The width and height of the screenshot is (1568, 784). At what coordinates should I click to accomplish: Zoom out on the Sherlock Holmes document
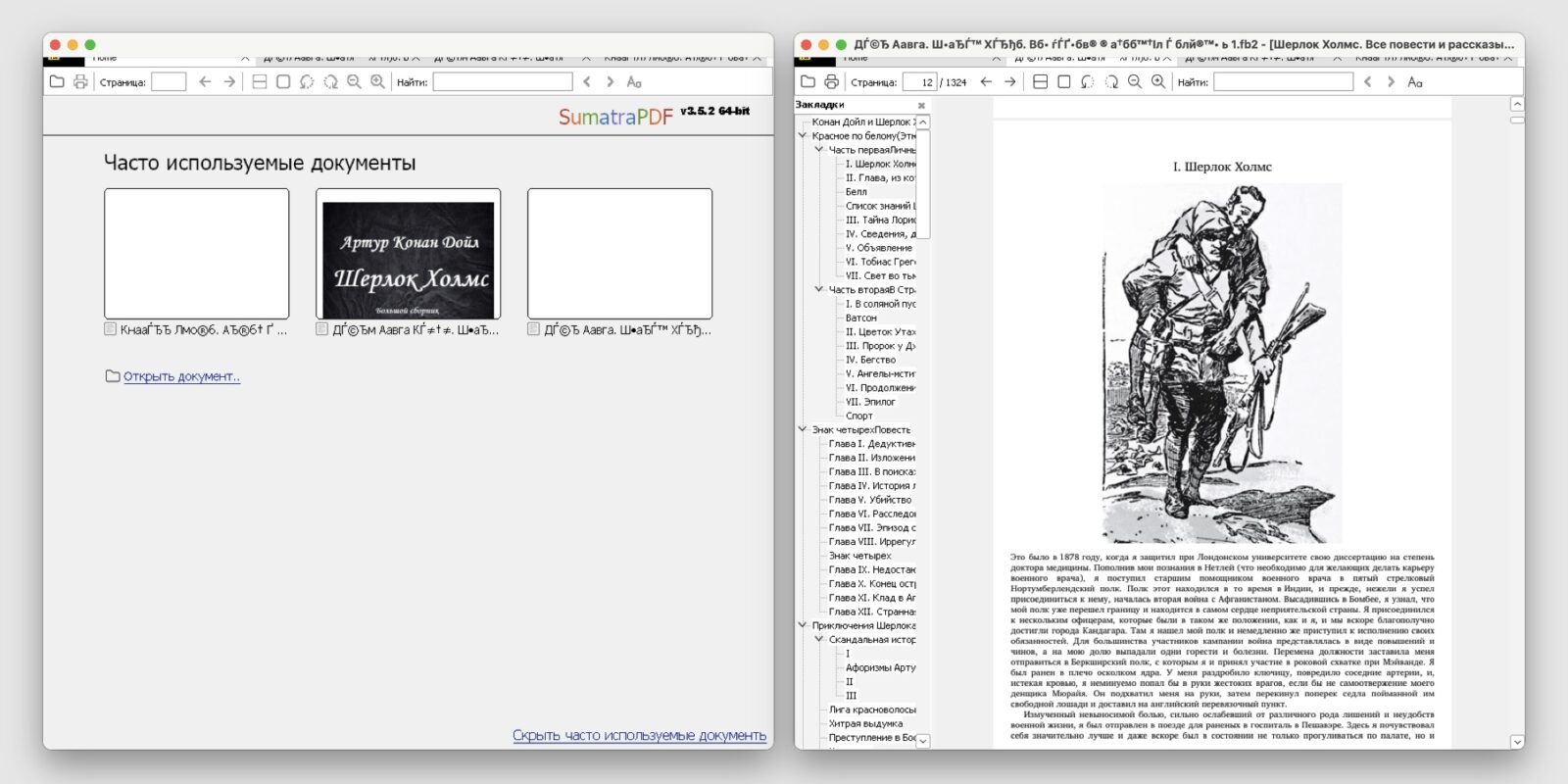[1135, 82]
